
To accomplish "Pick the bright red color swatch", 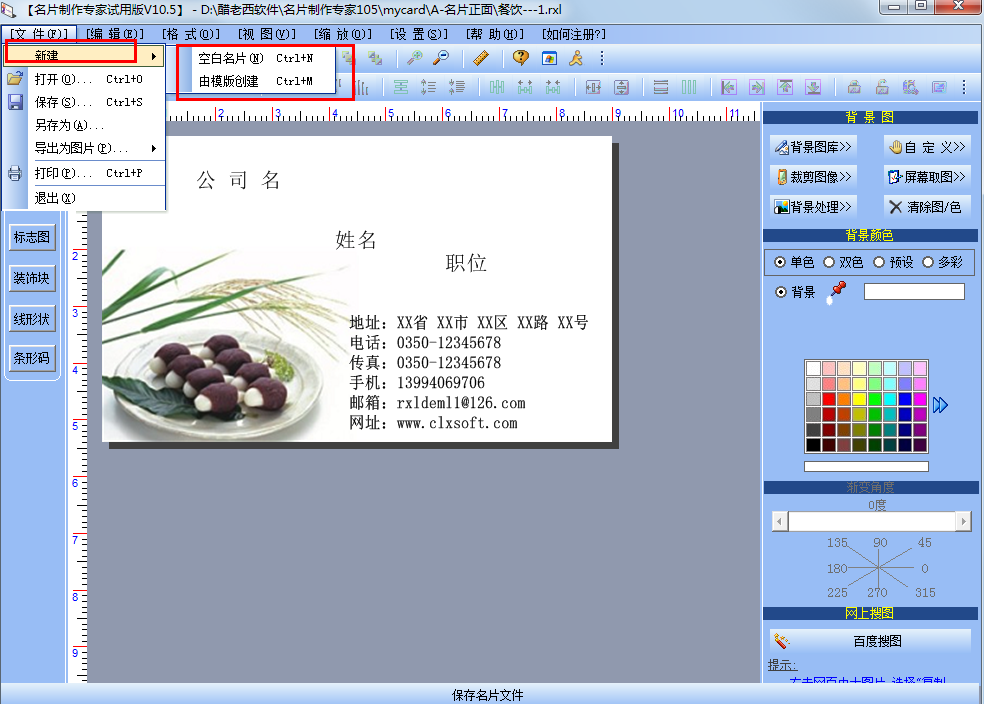I will click(x=828, y=399).
